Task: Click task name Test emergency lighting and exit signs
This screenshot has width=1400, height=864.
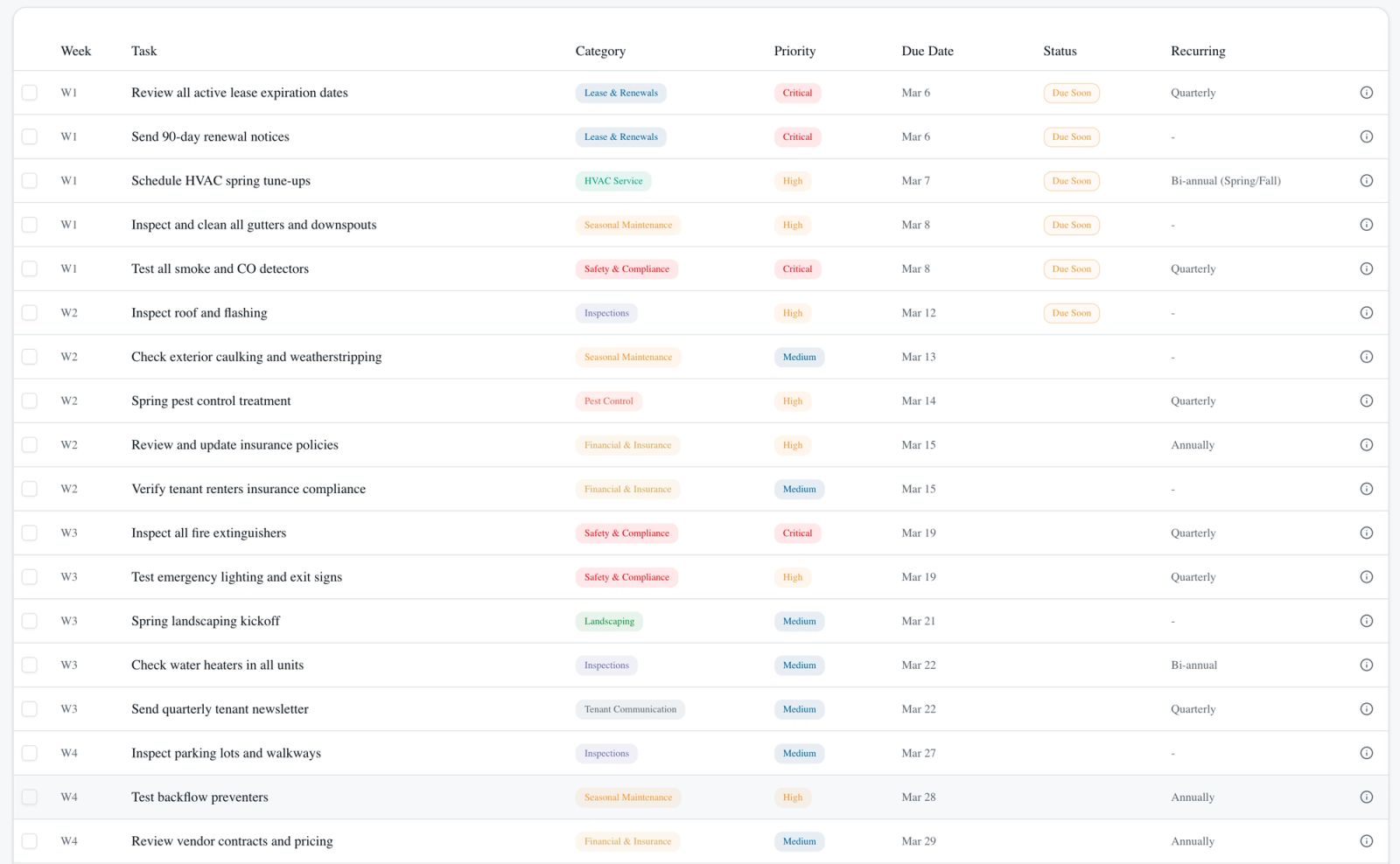Action: tap(236, 577)
